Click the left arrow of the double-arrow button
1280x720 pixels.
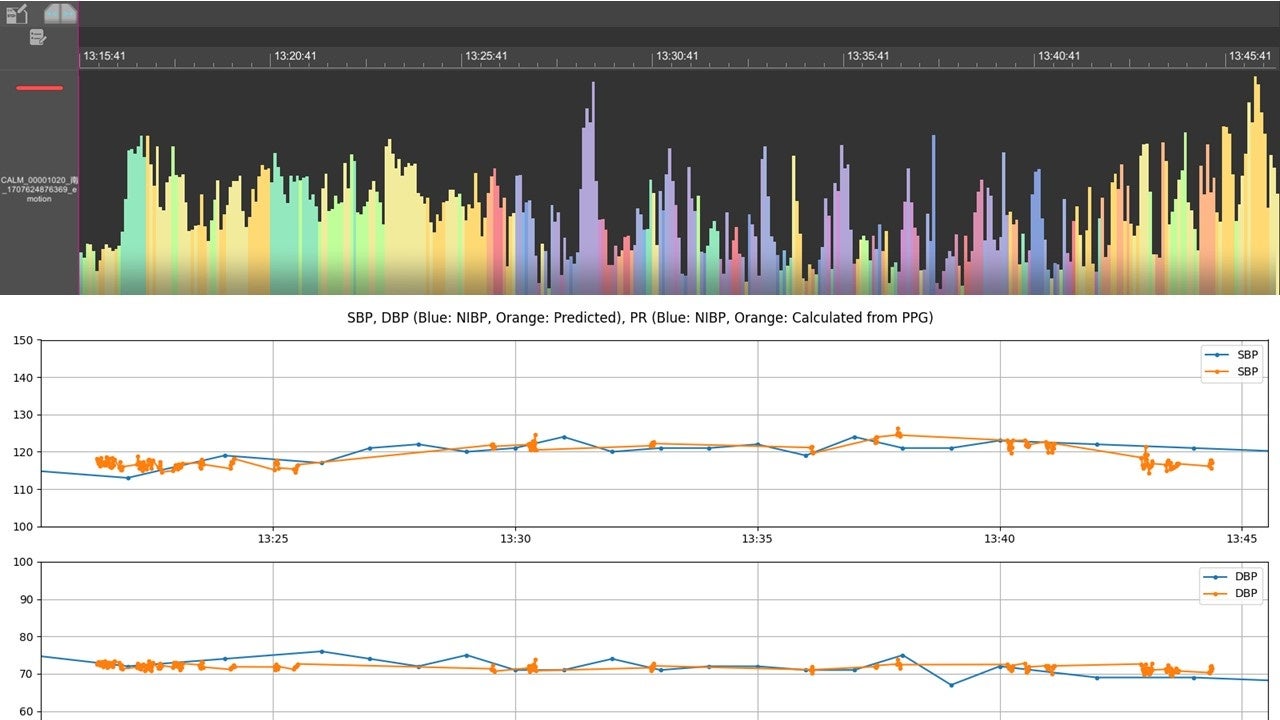52,13
